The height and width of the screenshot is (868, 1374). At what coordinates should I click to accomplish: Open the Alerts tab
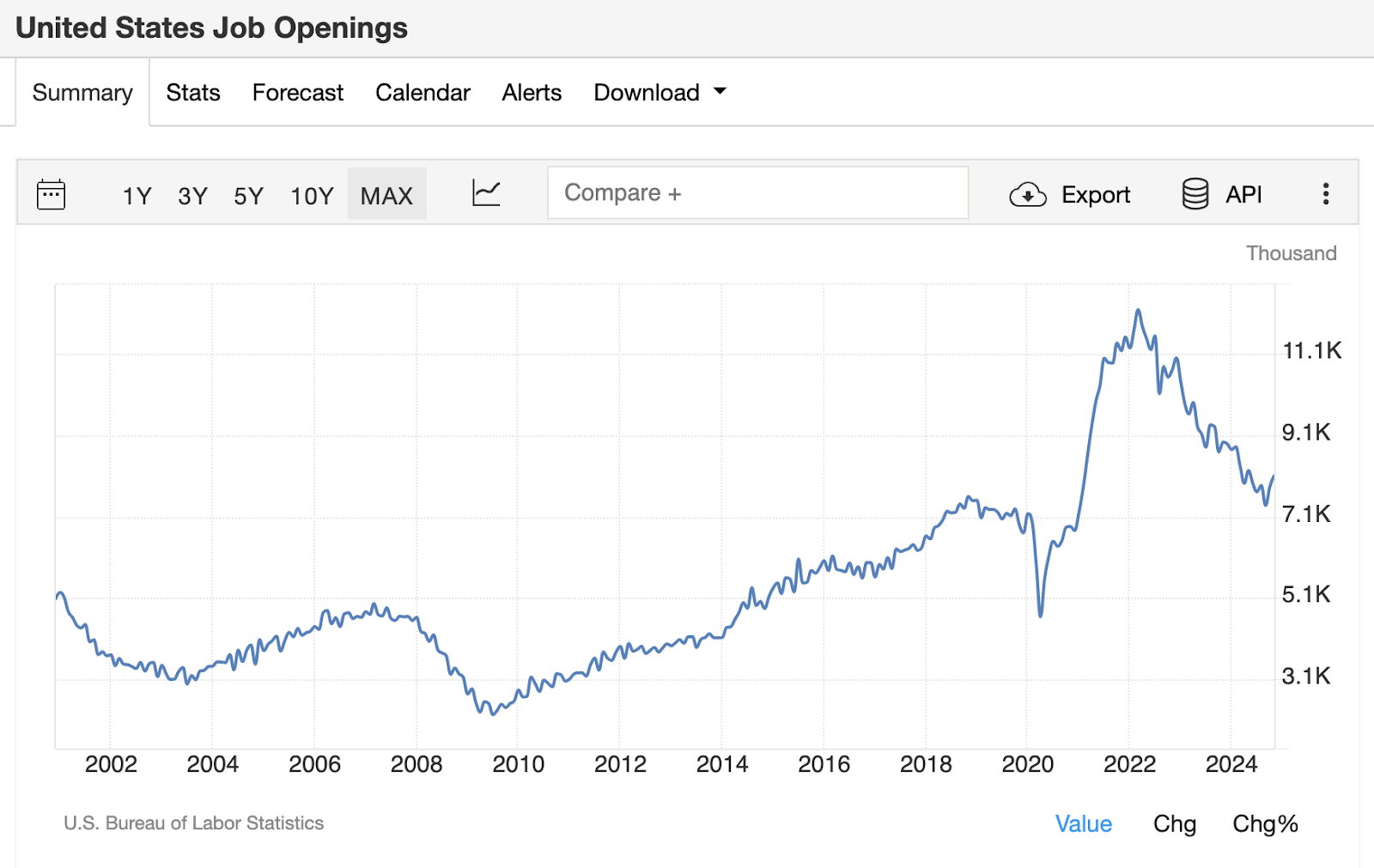pyautogui.click(x=532, y=93)
